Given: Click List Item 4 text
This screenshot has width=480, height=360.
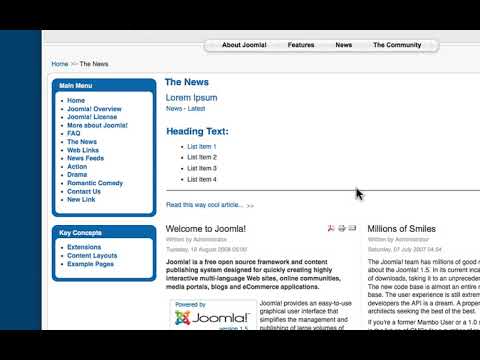Looking at the screenshot, I should click(202, 179).
